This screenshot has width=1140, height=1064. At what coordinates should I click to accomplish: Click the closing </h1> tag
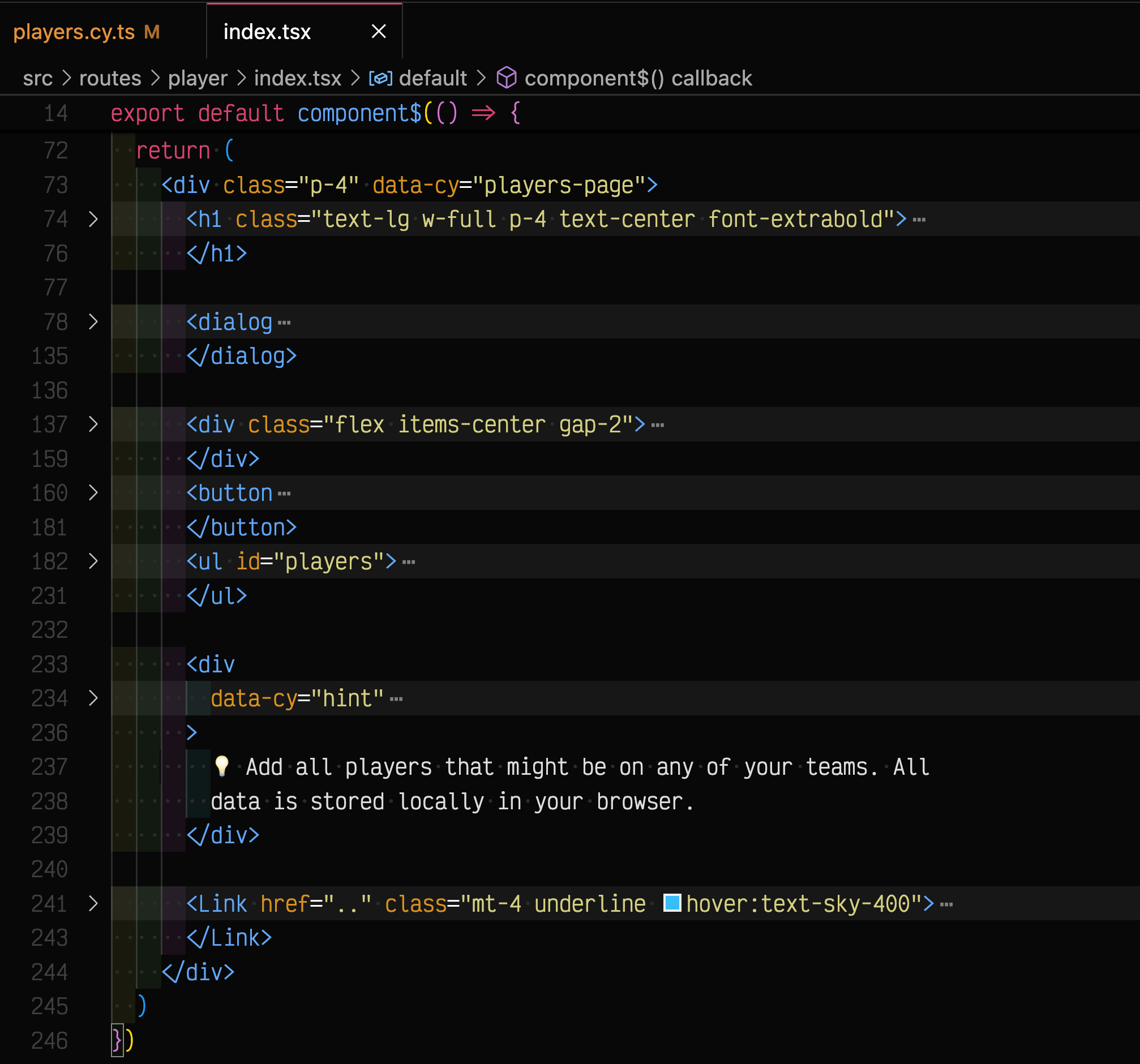click(x=217, y=254)
